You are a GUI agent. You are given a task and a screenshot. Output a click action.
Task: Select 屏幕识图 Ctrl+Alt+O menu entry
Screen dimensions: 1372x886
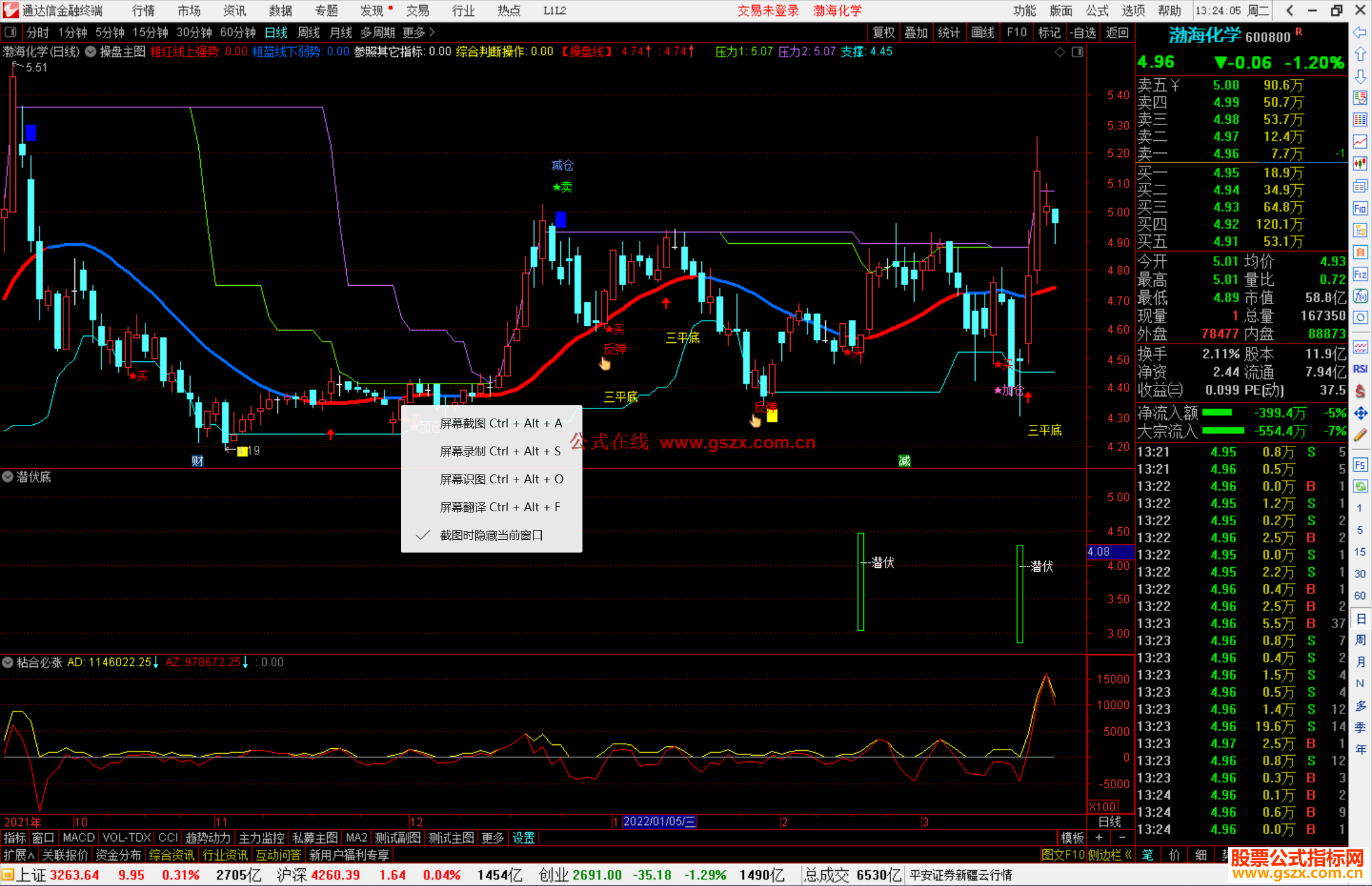[491, 480]
